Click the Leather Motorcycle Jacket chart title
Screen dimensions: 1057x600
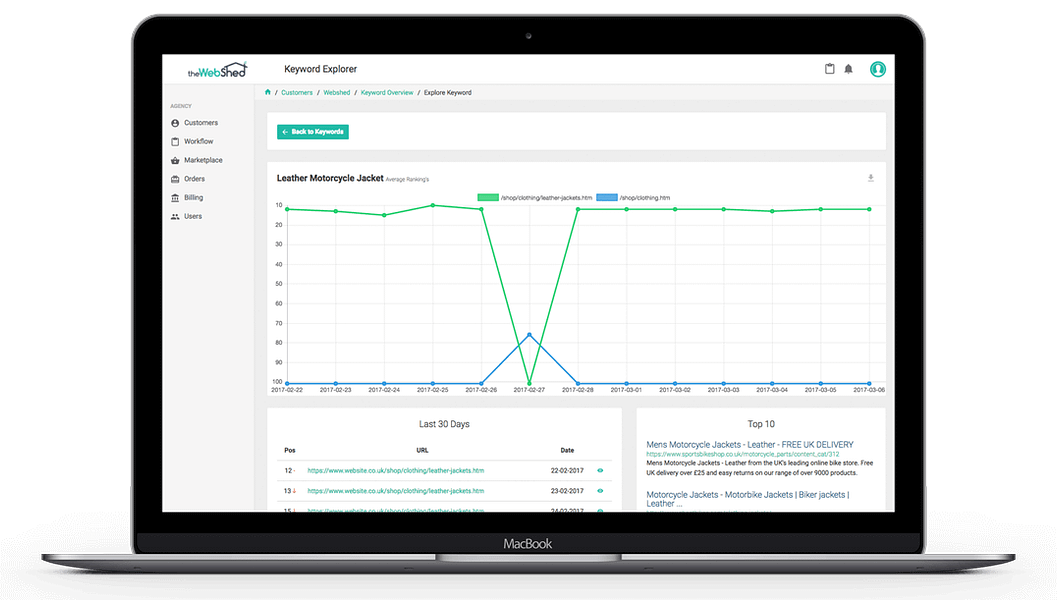click(330, 178)
